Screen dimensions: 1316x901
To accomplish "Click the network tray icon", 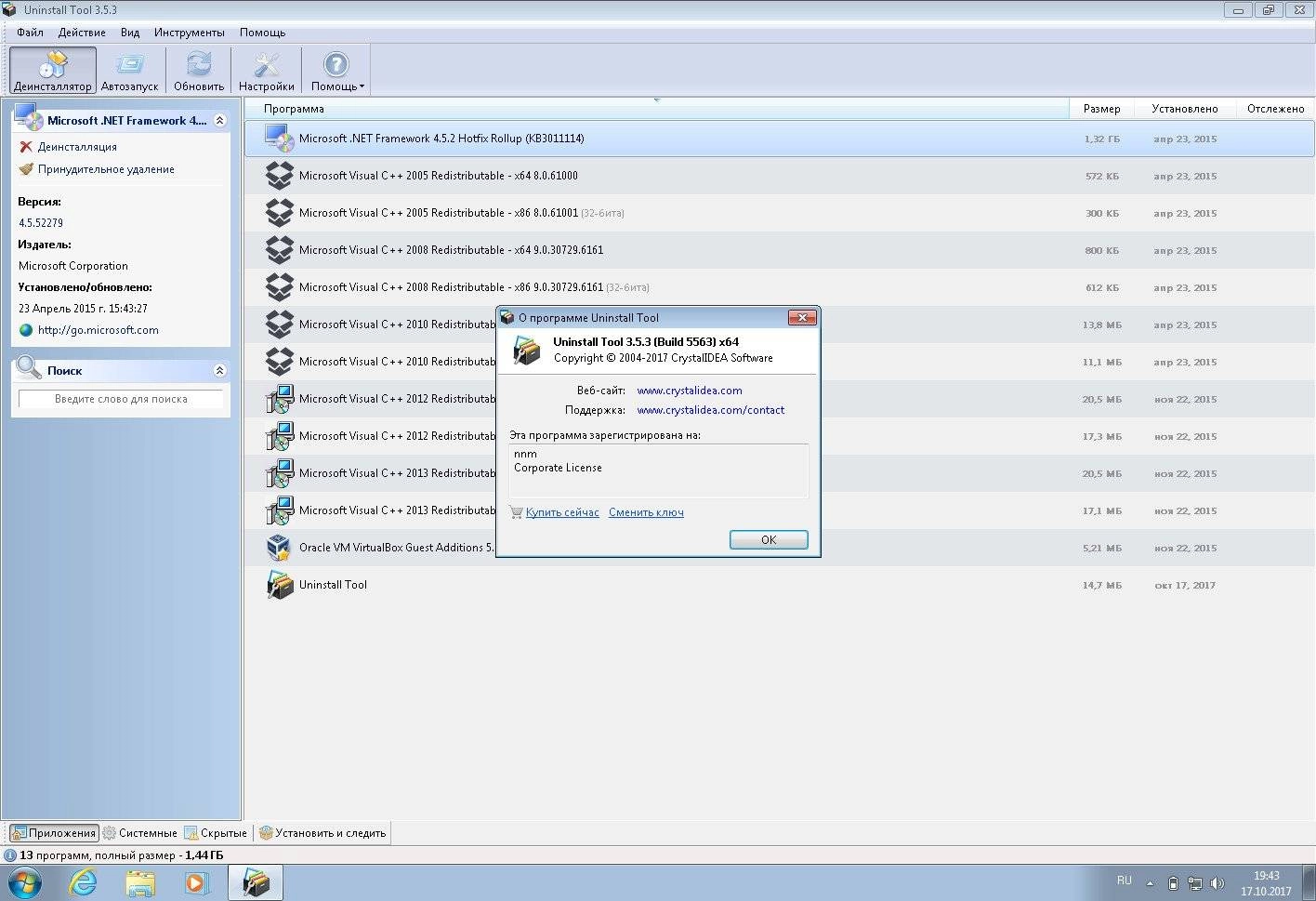I will pos(1194,883).
